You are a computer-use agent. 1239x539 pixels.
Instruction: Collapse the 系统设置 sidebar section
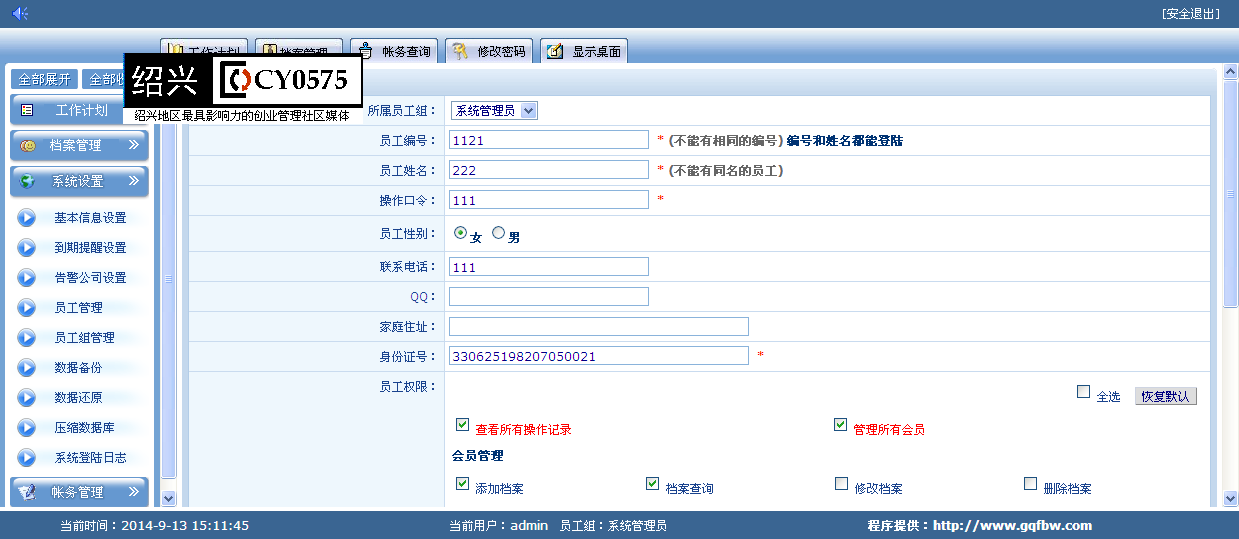click(80, 182)
